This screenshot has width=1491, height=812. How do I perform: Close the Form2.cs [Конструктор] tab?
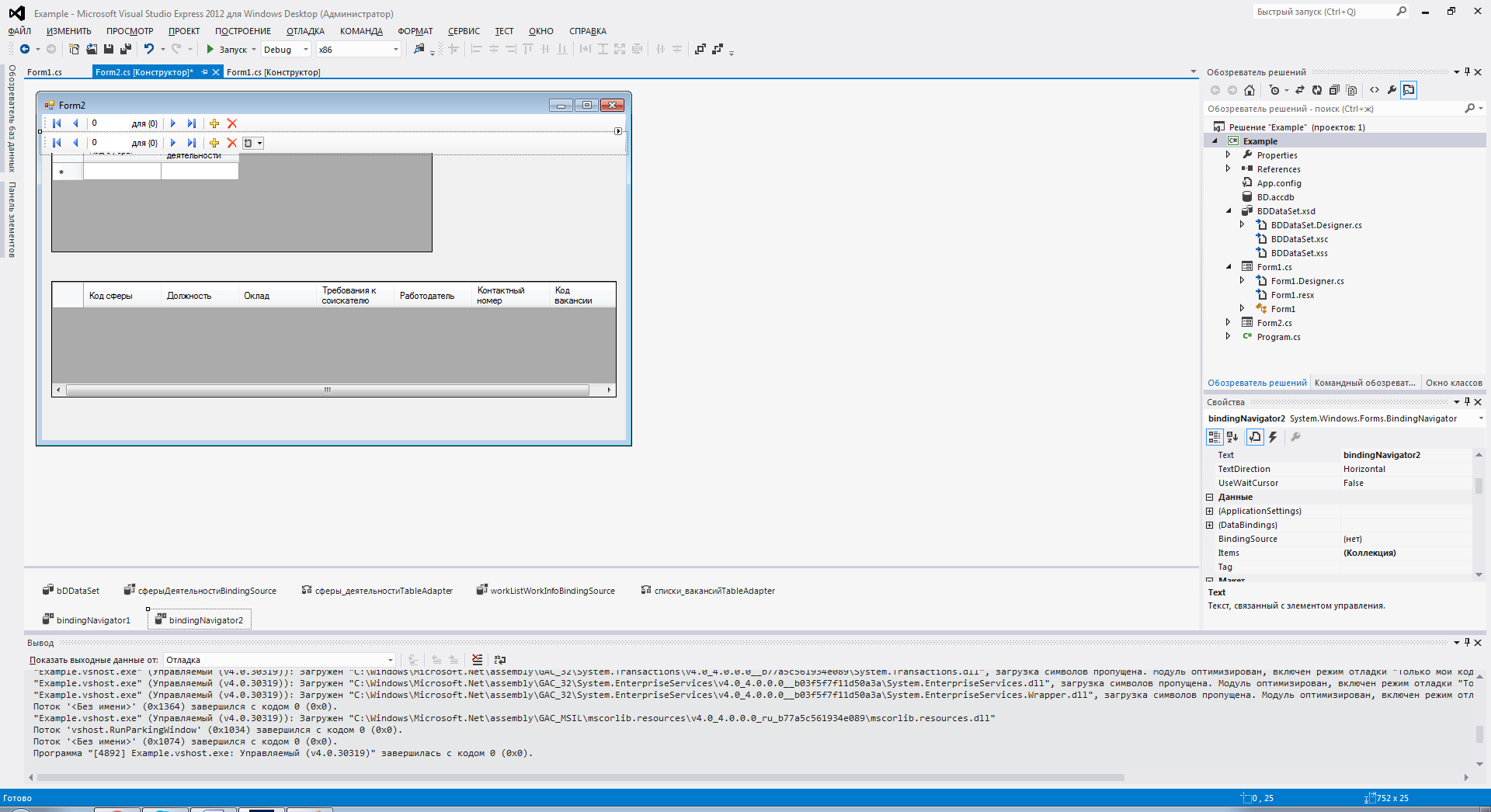tap(217, 72)
